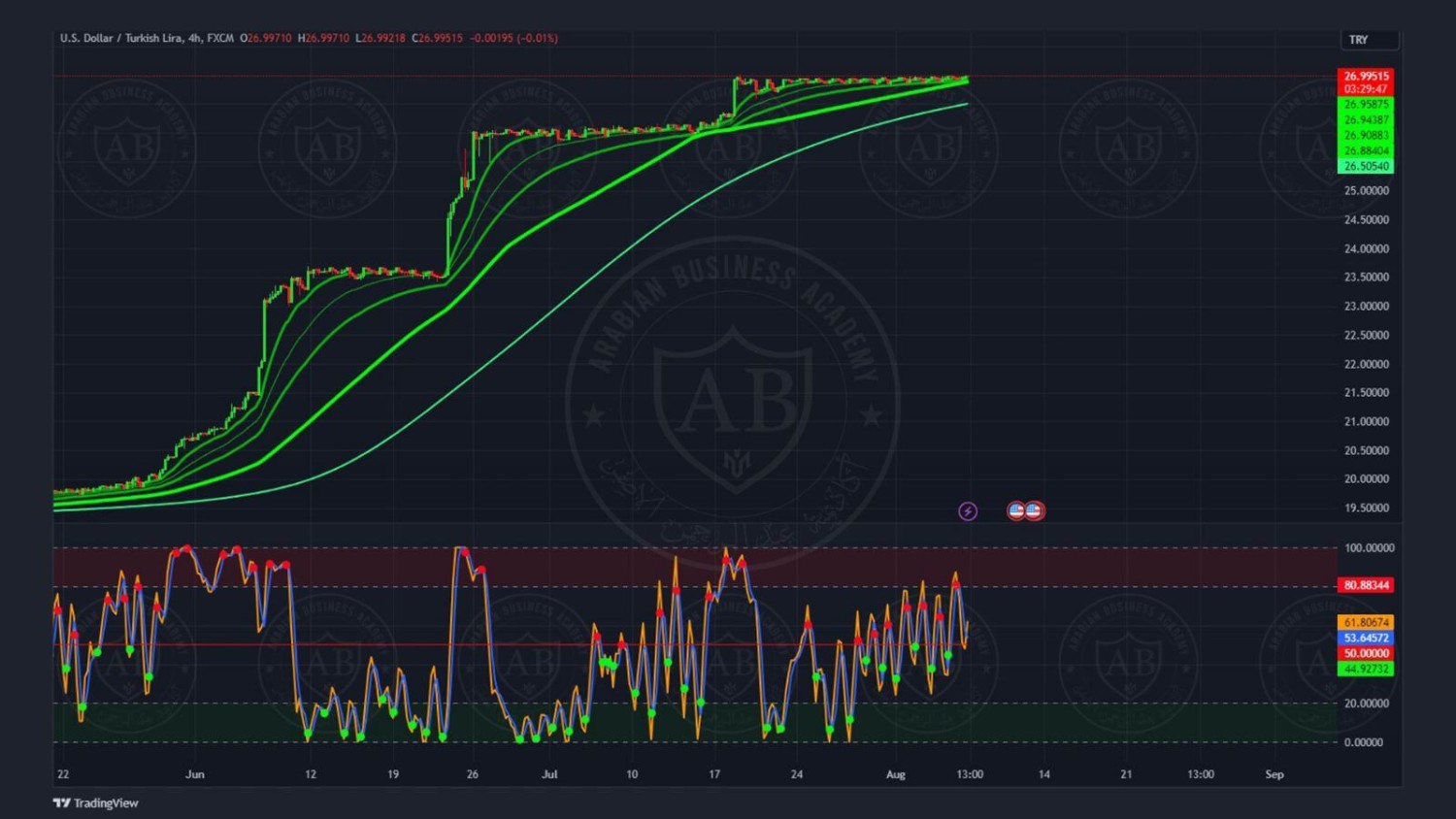Open the right-hand US flag event marker

(1034, 510)
